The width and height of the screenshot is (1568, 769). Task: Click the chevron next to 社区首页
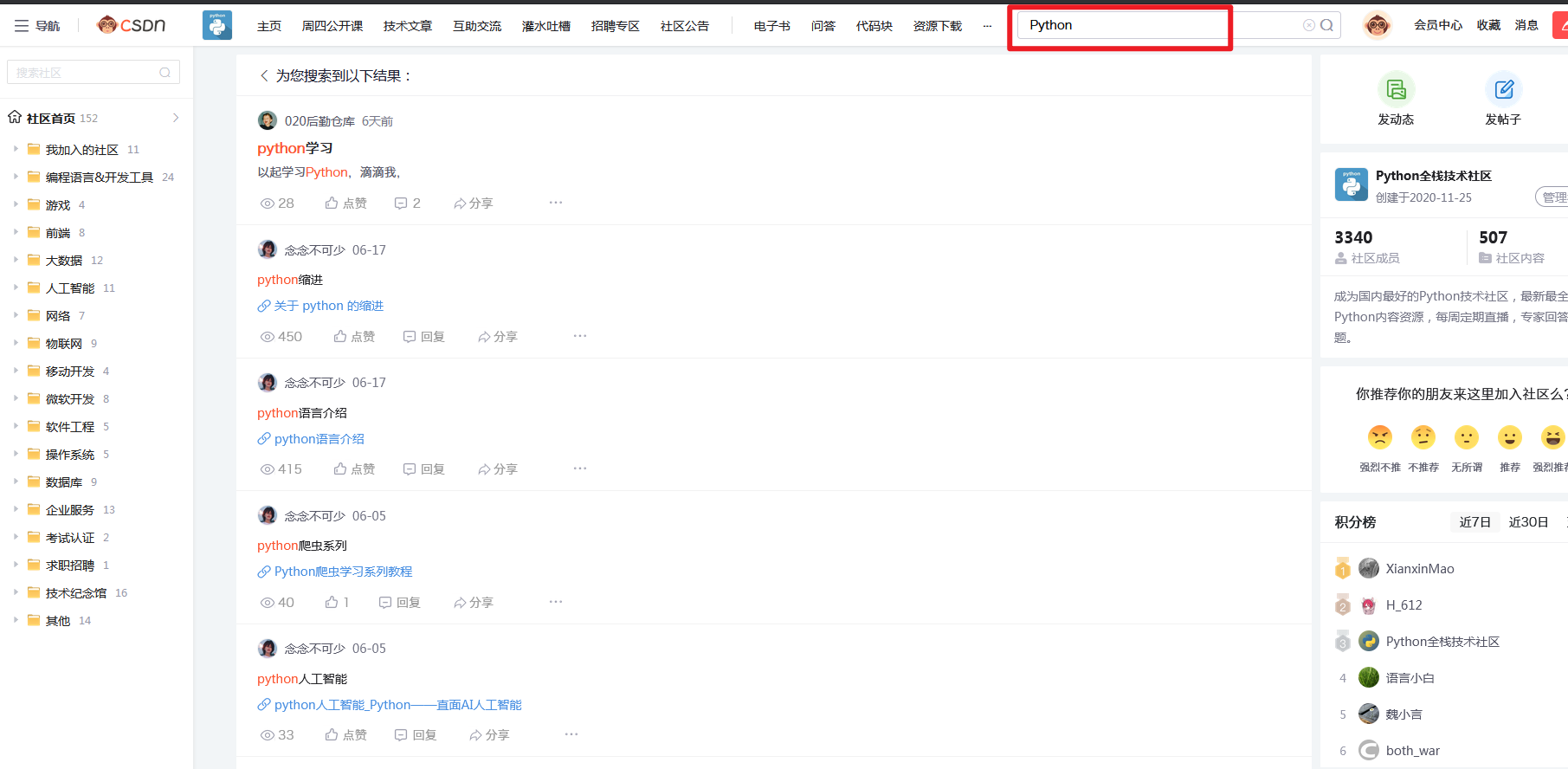(x=176, y=118)
